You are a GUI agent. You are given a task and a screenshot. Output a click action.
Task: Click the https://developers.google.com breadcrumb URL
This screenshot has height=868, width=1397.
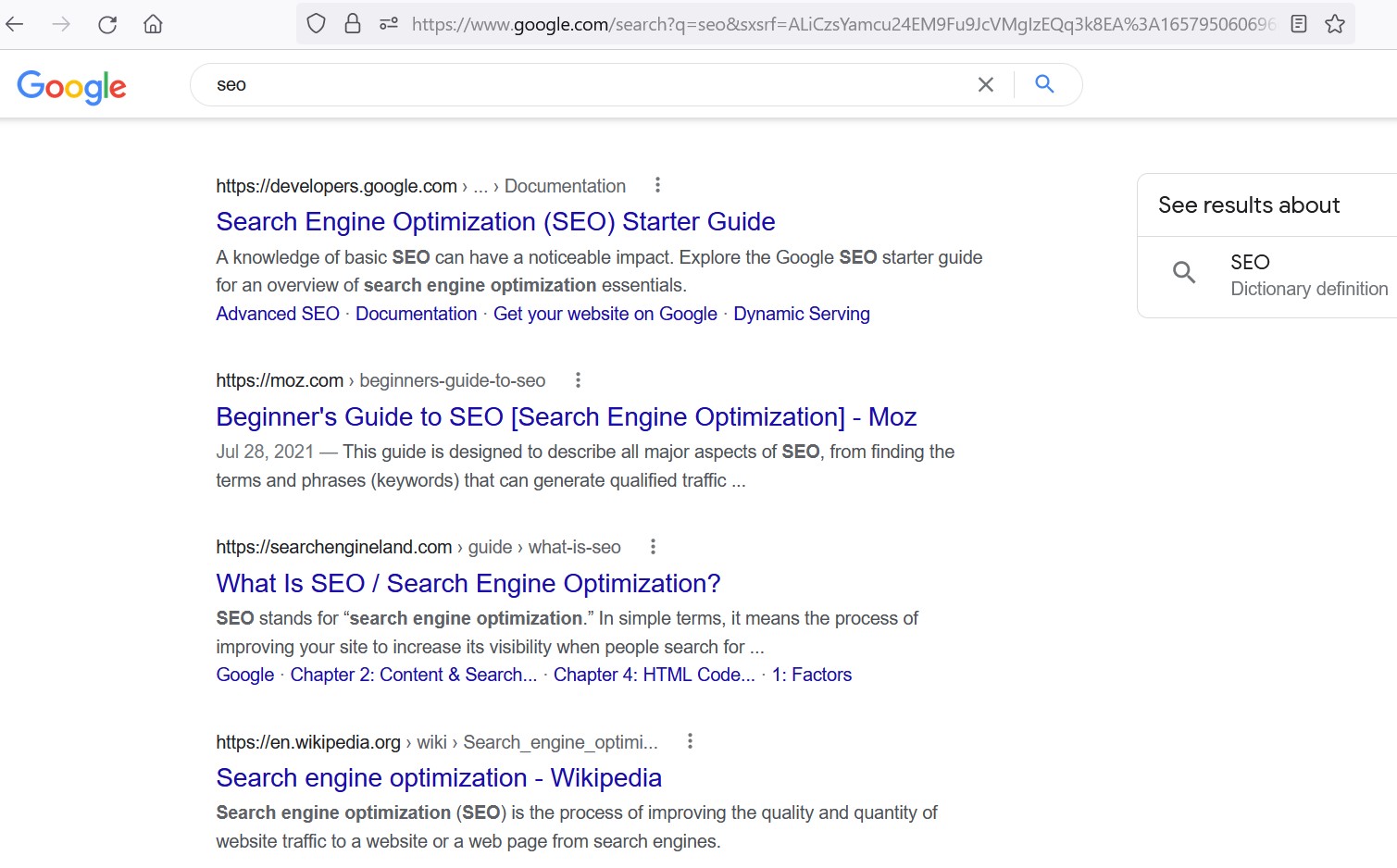coord(337,186)
